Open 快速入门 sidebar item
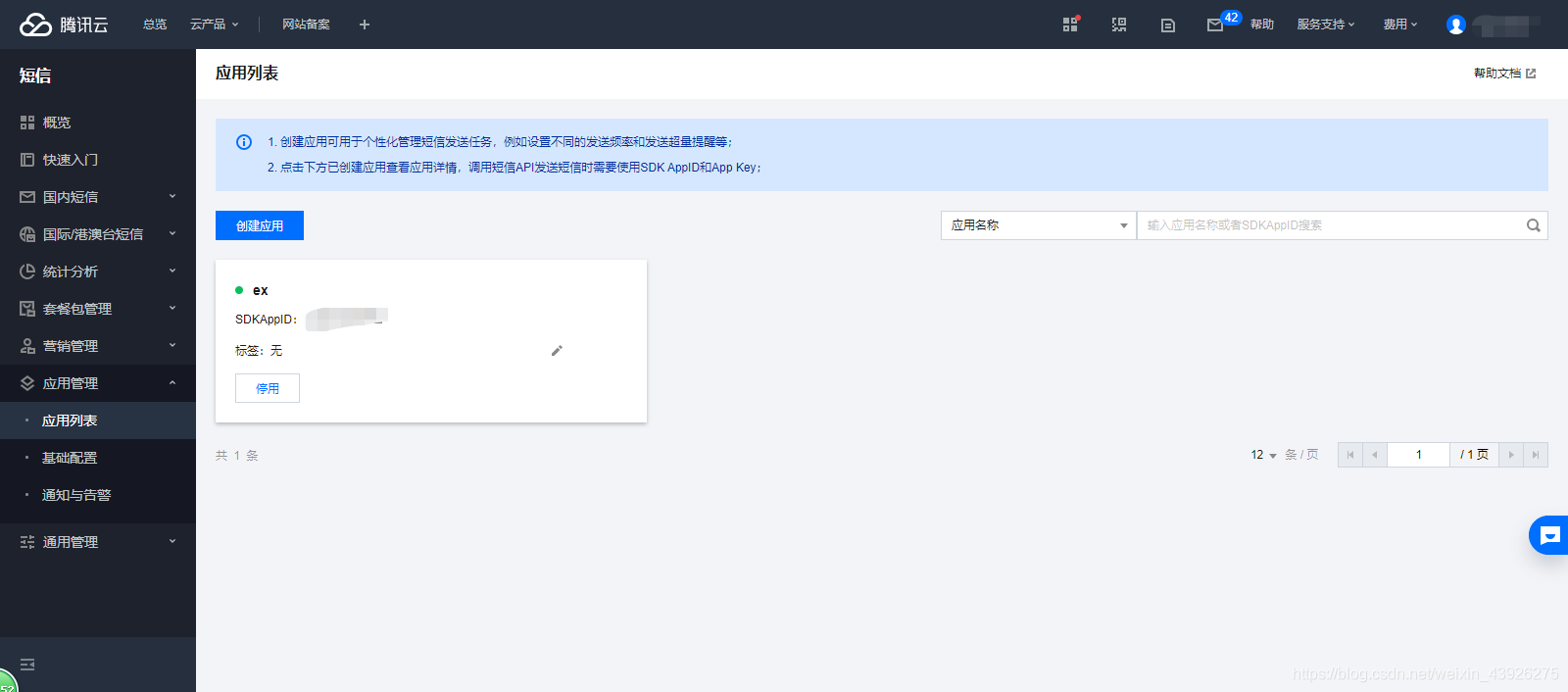Screen dimensions: 1568x692 click(x=98, y=160)
